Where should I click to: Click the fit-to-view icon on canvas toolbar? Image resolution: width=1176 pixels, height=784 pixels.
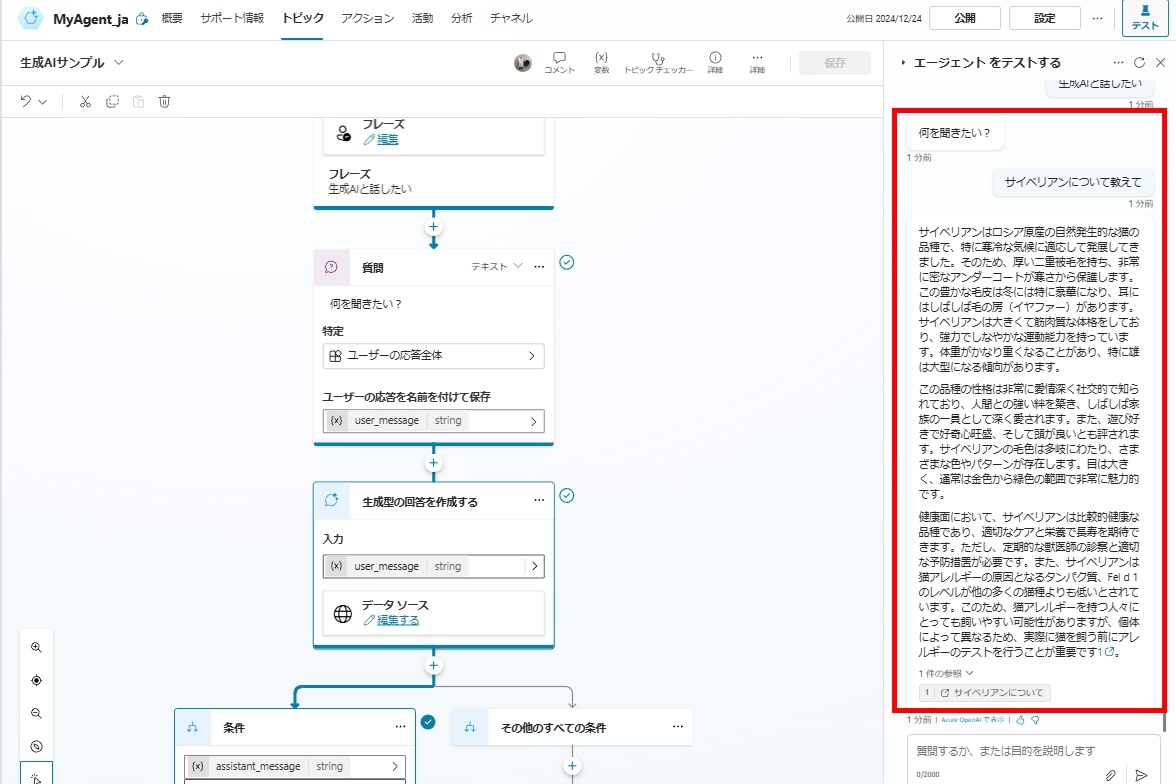click(x=36, y=680)
